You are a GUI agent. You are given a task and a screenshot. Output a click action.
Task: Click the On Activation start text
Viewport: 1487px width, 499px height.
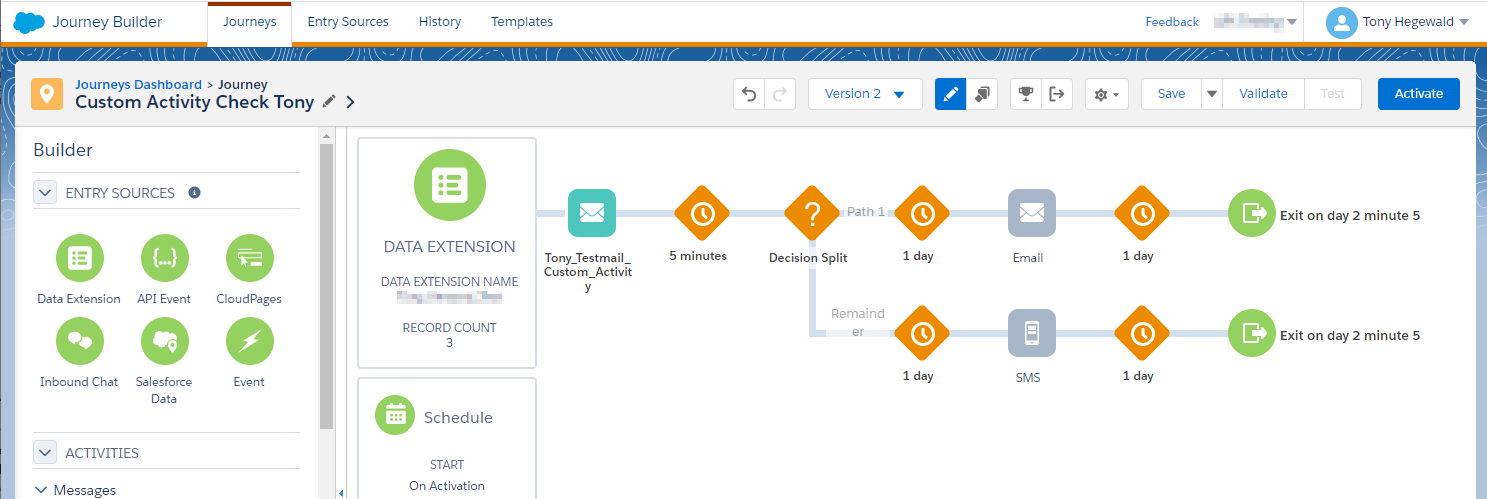(447, 485)
